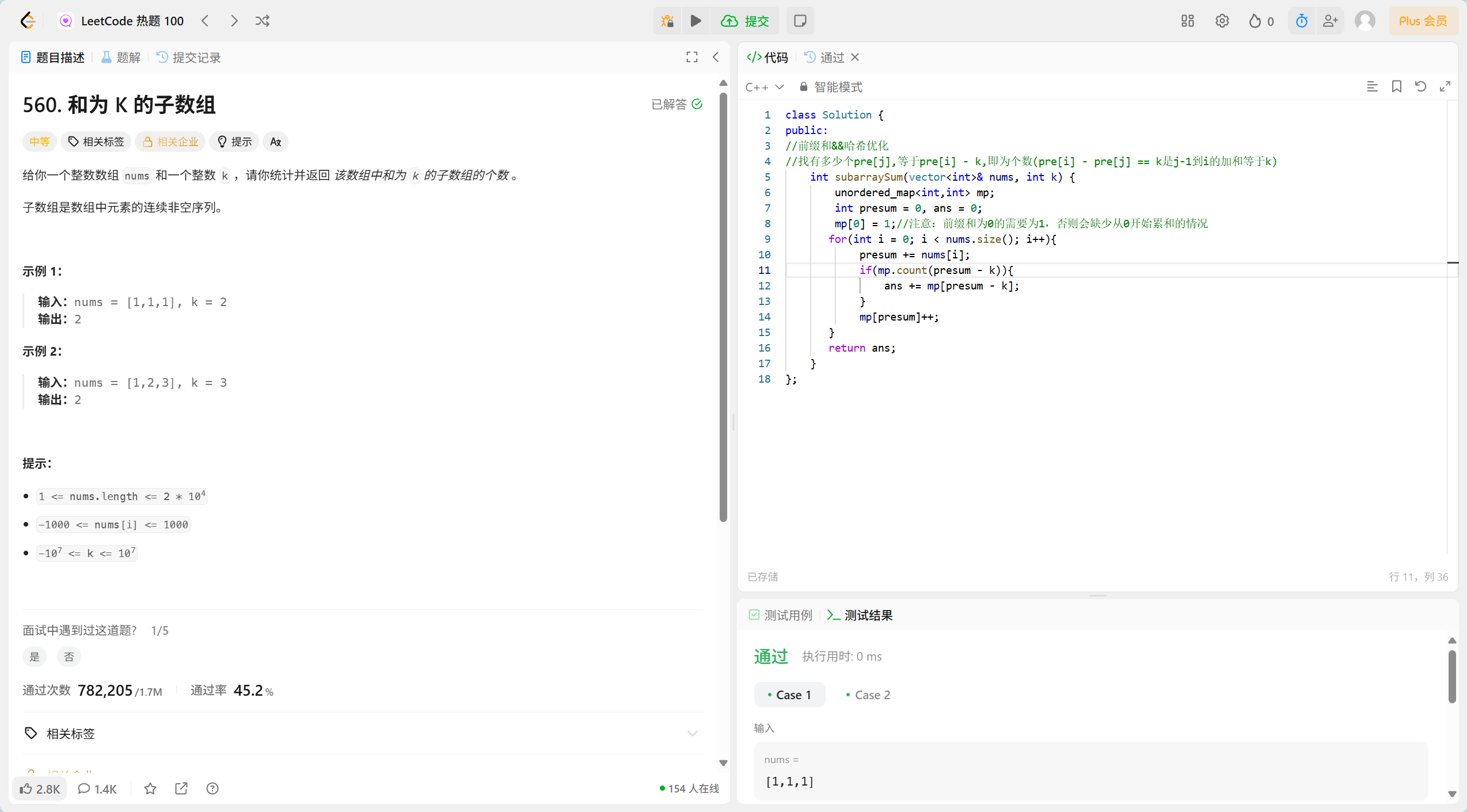Open the notes icon next to submit

pos(800,21)
